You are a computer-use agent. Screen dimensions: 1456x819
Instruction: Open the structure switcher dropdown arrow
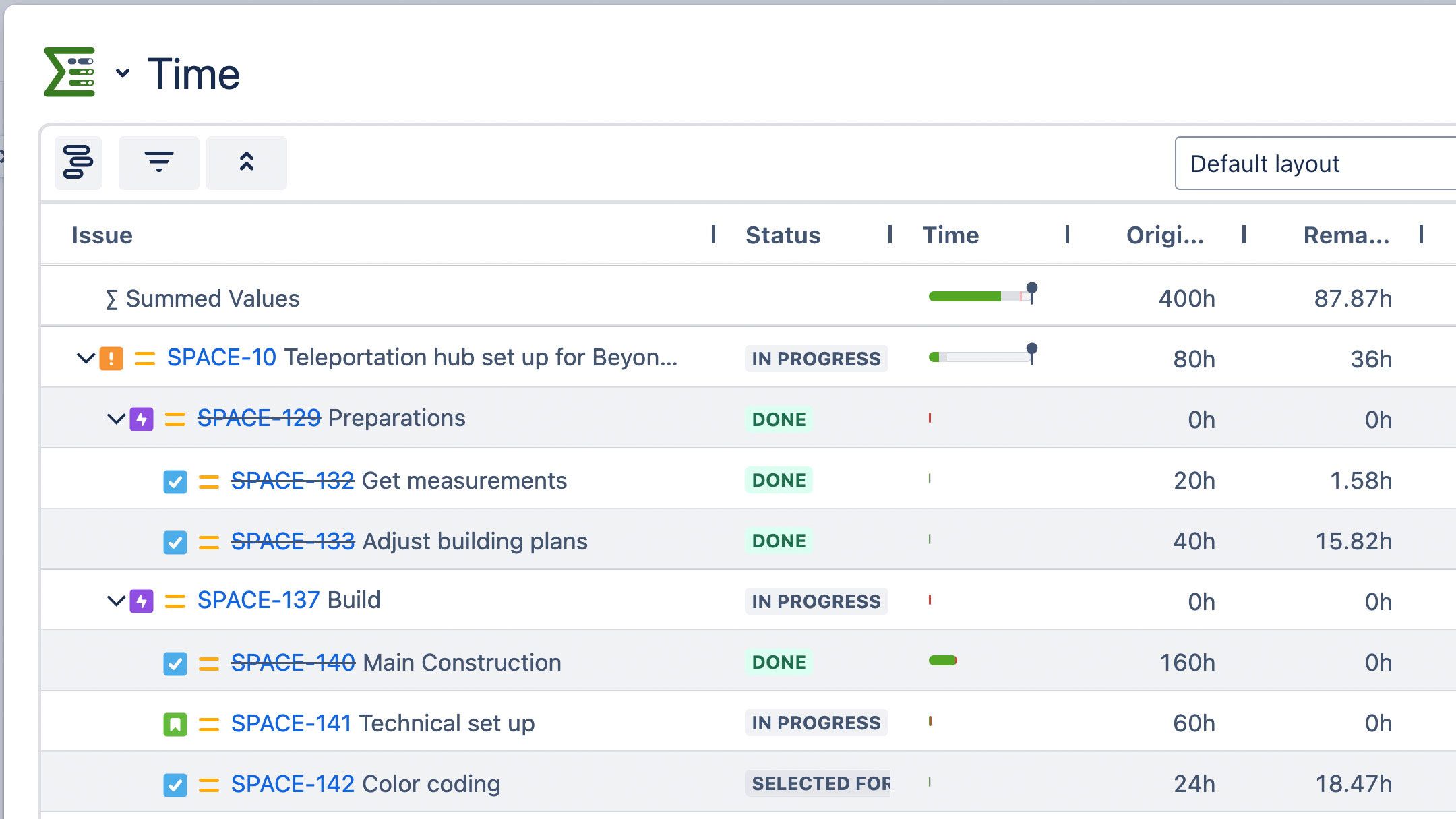click(122, 73)
